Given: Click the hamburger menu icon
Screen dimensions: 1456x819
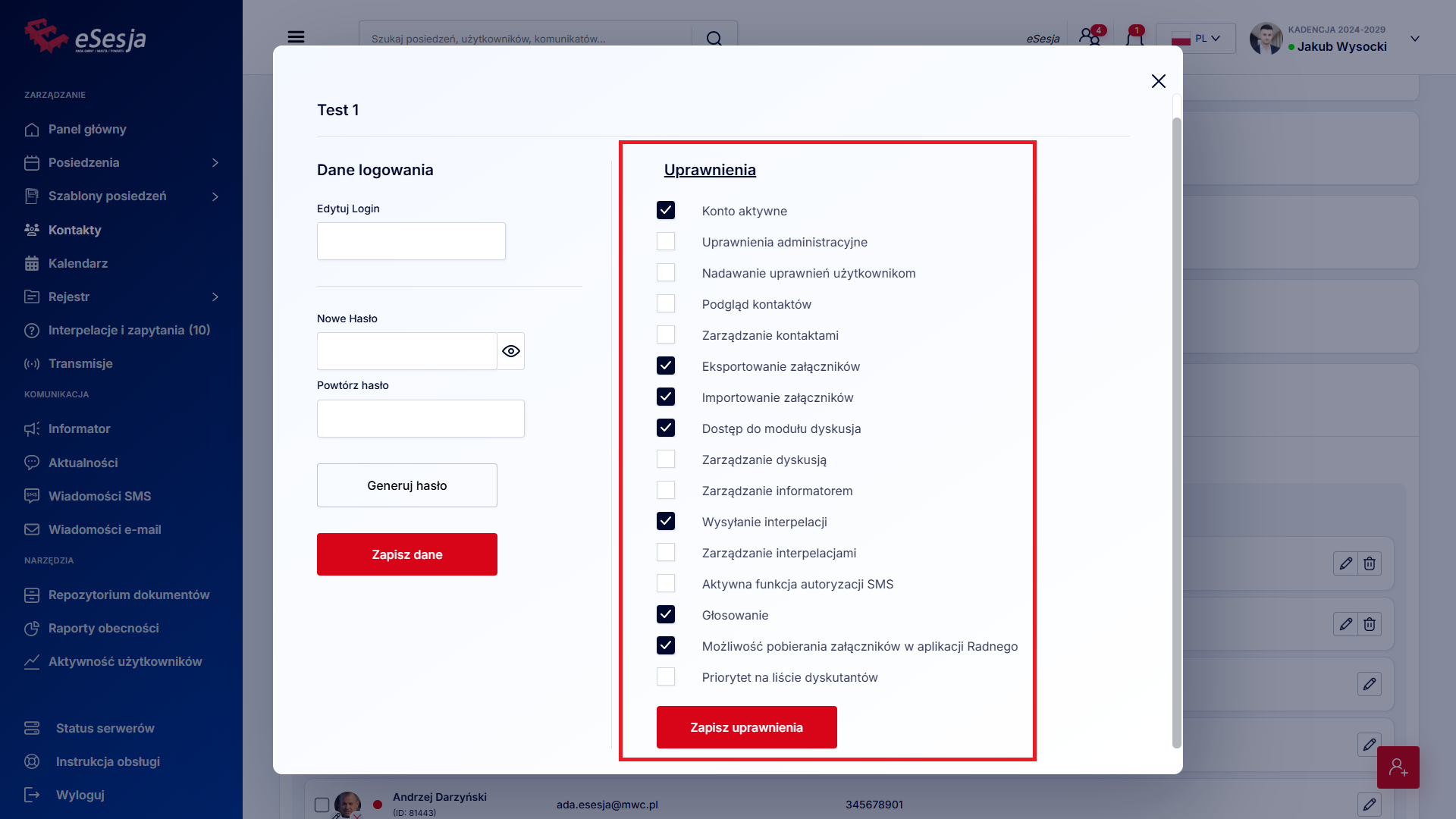Looking at the screenshot, I should 296,37.
